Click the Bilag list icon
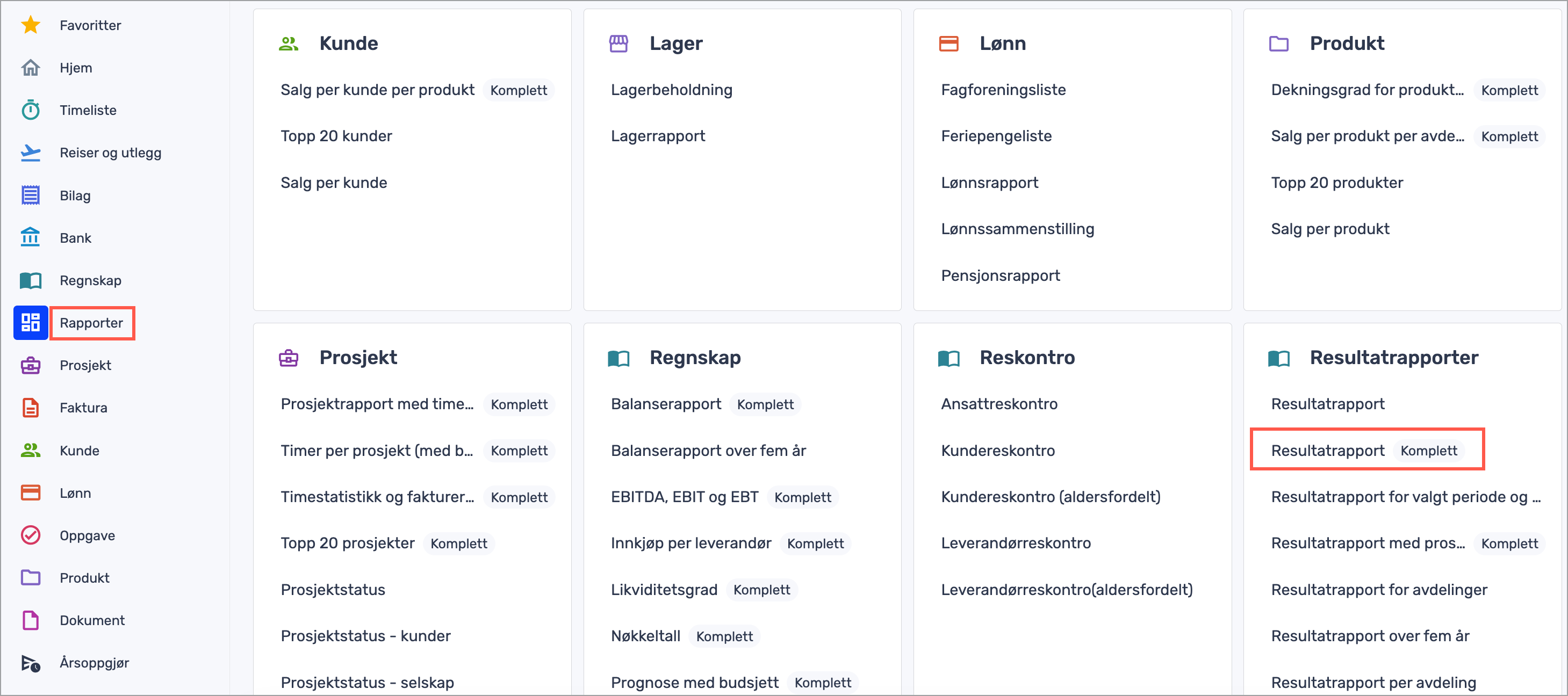The height and width of the screenshot is (696, 1568). pyautogui.click(x=31, y=195)
